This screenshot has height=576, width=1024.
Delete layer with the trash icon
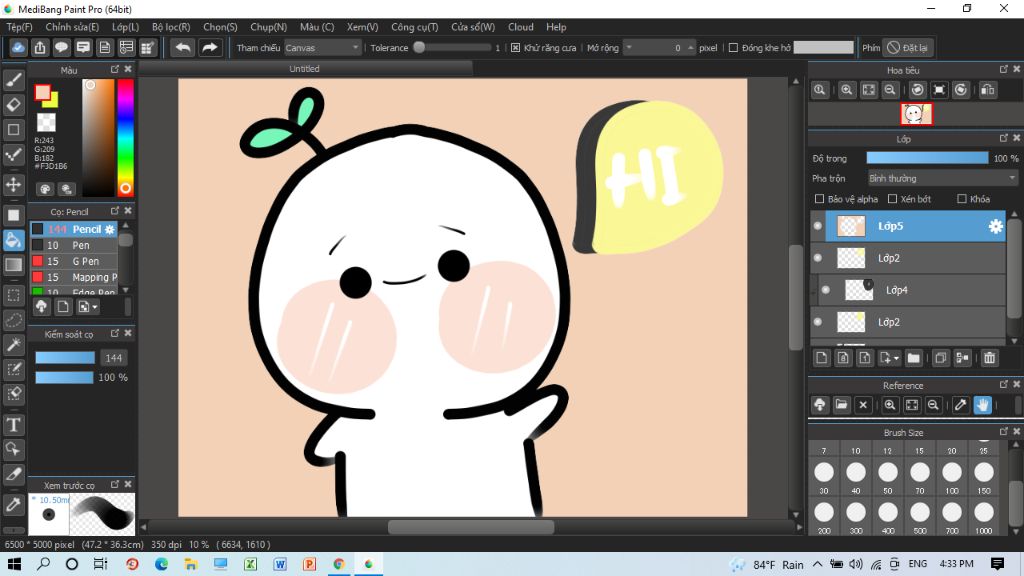(990, 358)
